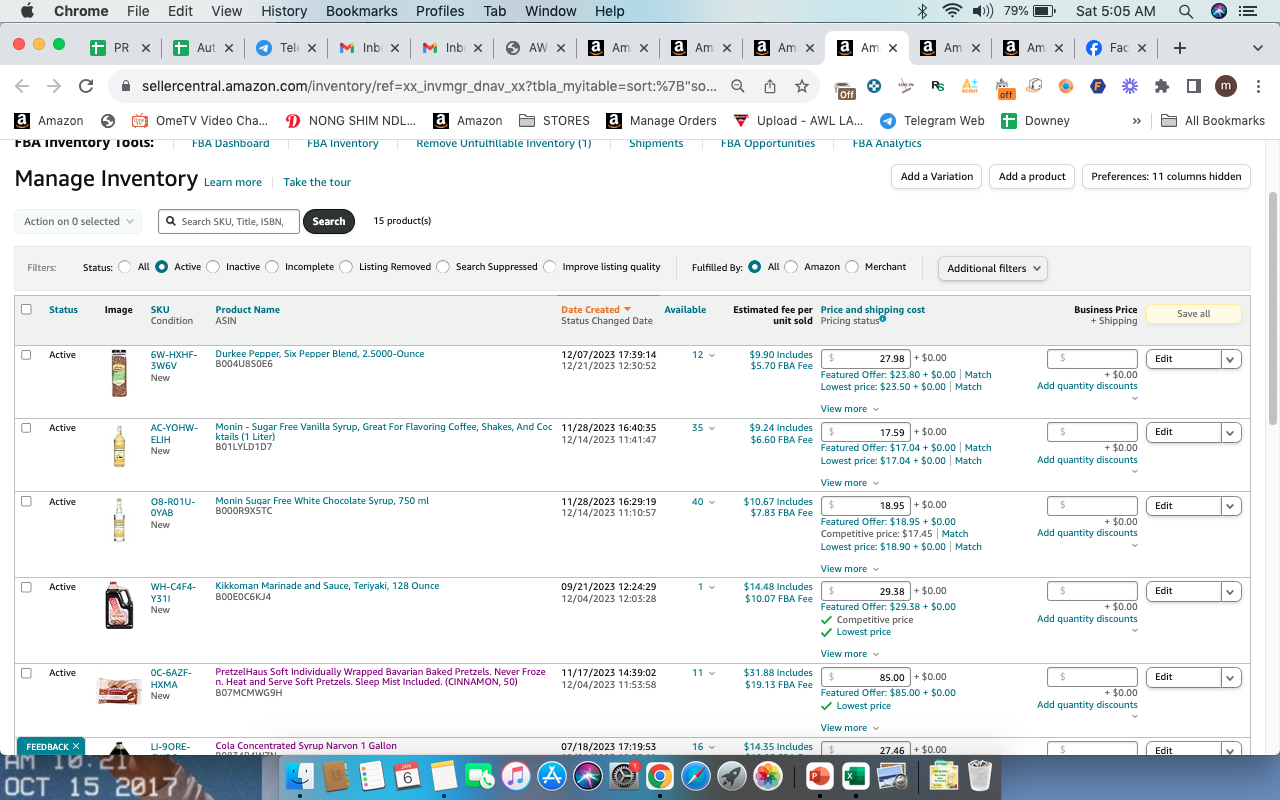Click 'Add a product' button
This screenshot has width=1280, height=800.
pyautogui.click(x=1033, y=176)
